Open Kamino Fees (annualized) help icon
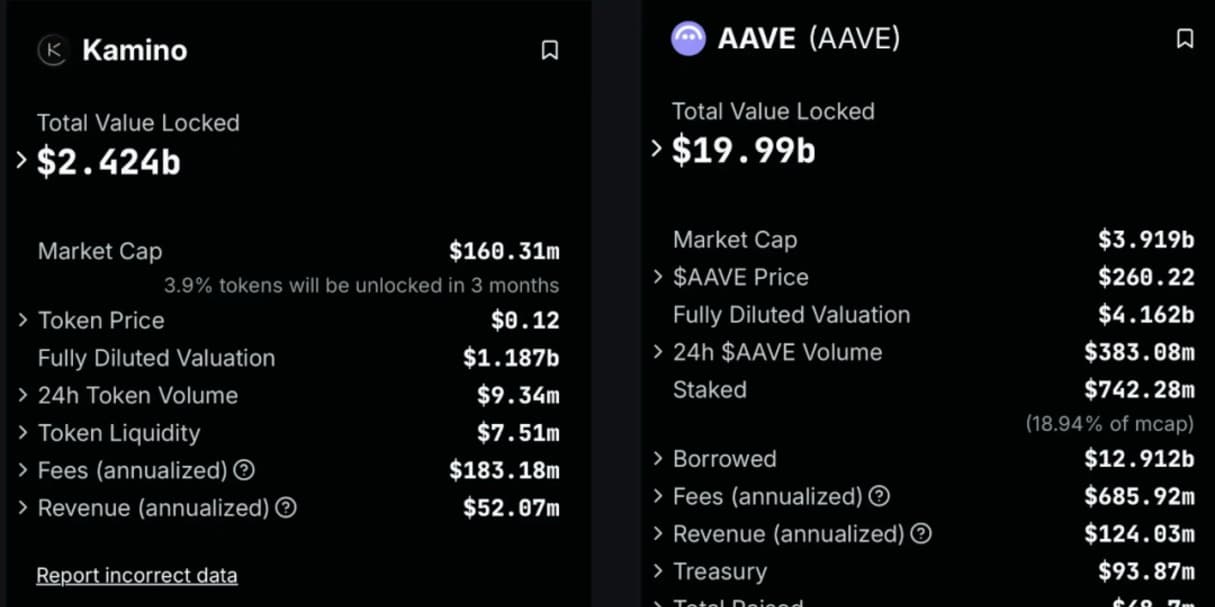This screenshot has height=607, width=1215. pos(244,470)
